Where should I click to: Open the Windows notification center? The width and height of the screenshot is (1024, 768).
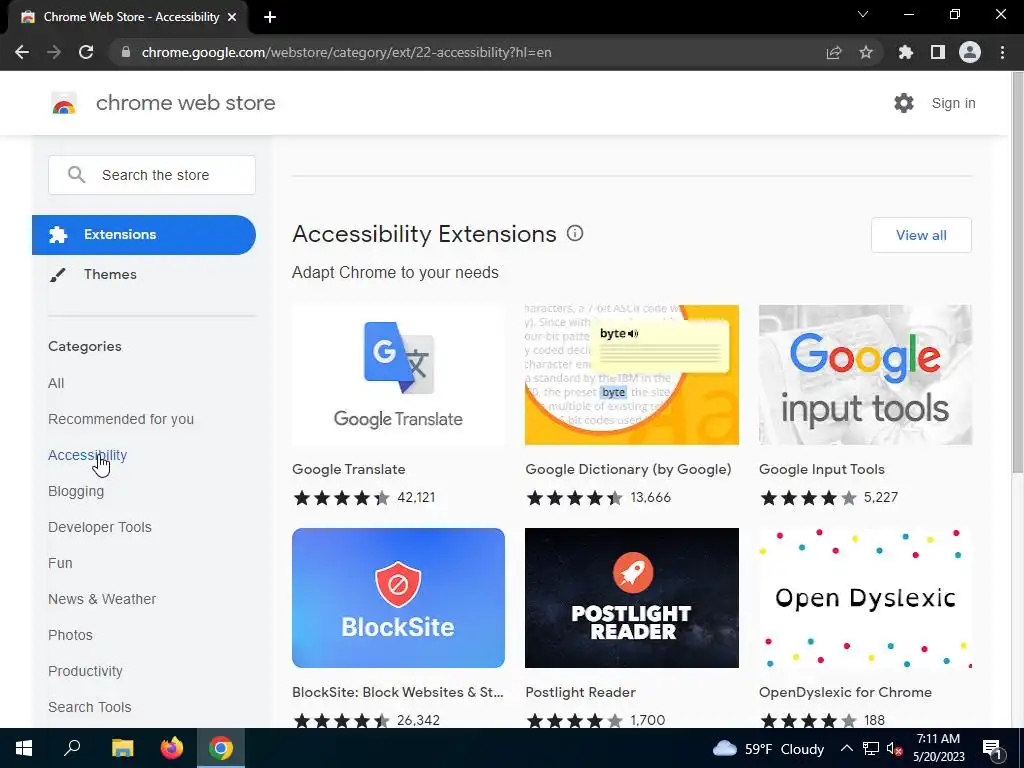click(991, 748)
